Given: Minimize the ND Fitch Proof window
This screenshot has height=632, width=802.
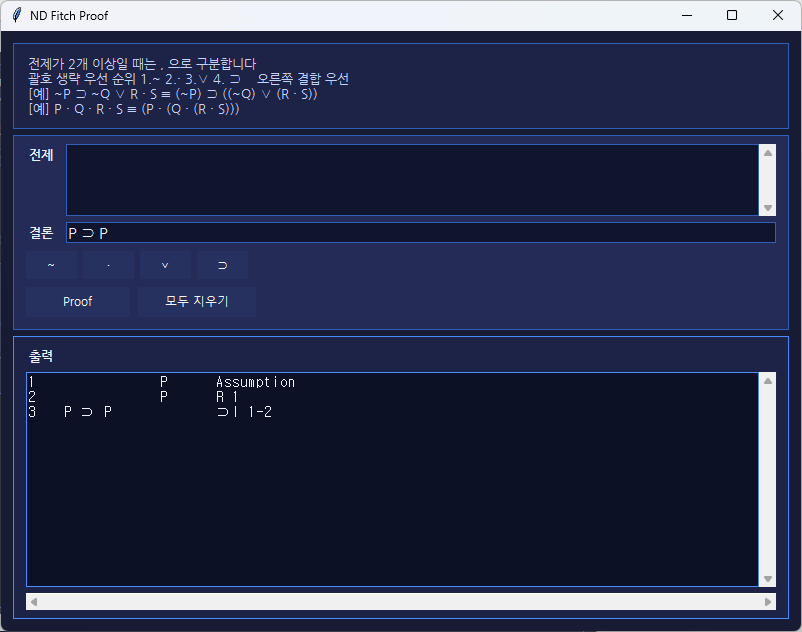Looking at the screenshot, I should [686, 16].
